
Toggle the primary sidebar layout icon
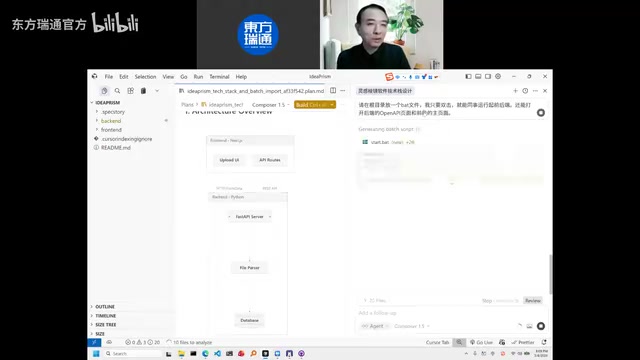pyautogui.click(x=469, y=76)
